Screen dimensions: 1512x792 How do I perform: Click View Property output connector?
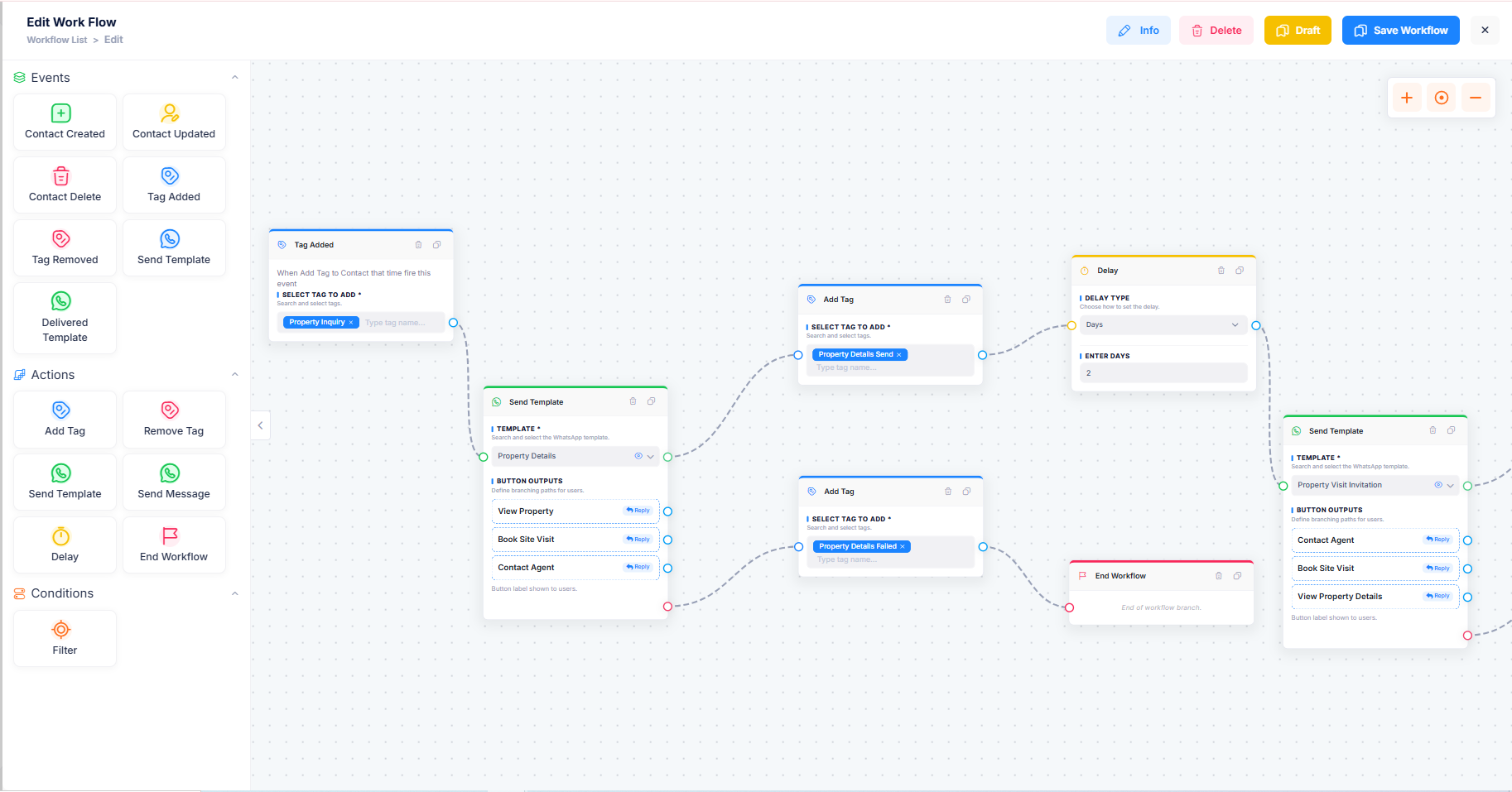(x=667, y=511)
